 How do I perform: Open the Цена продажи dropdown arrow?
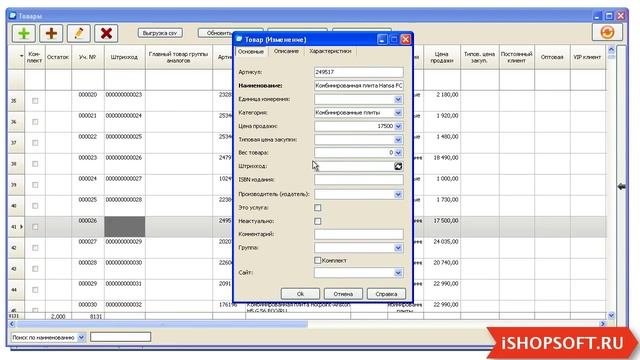(398, 126)
